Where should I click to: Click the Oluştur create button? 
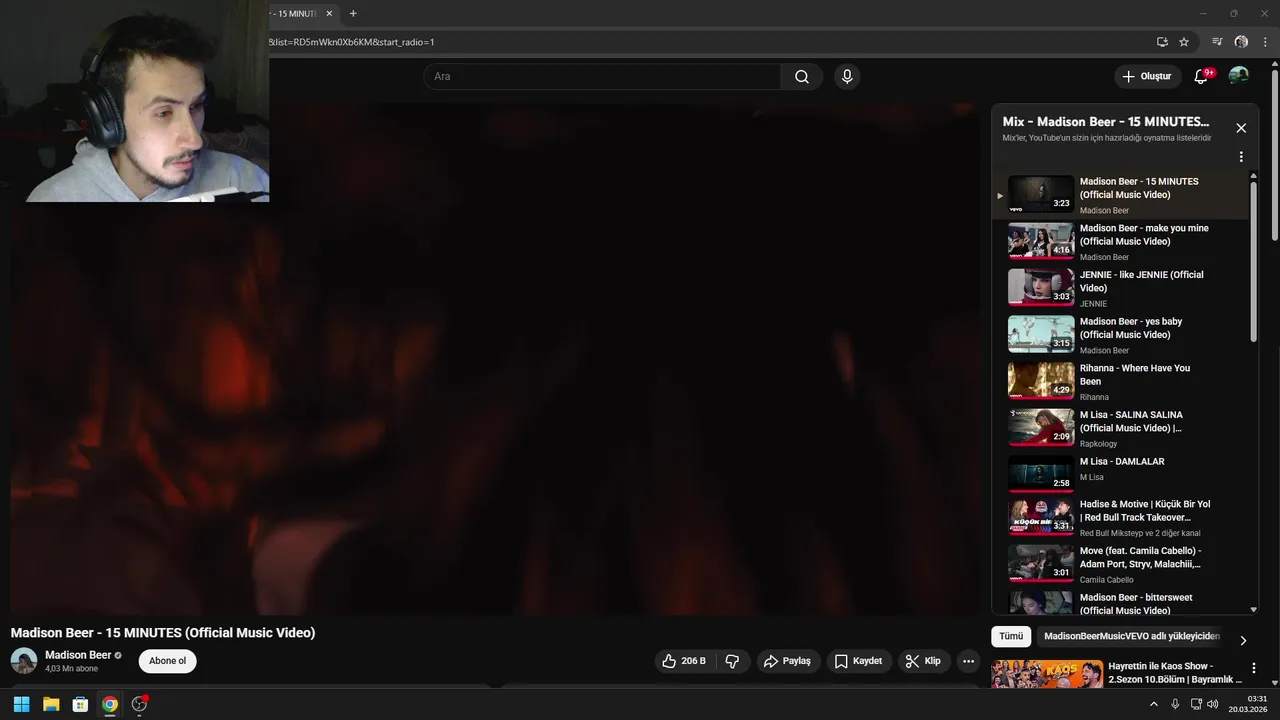click(1148, 76)
